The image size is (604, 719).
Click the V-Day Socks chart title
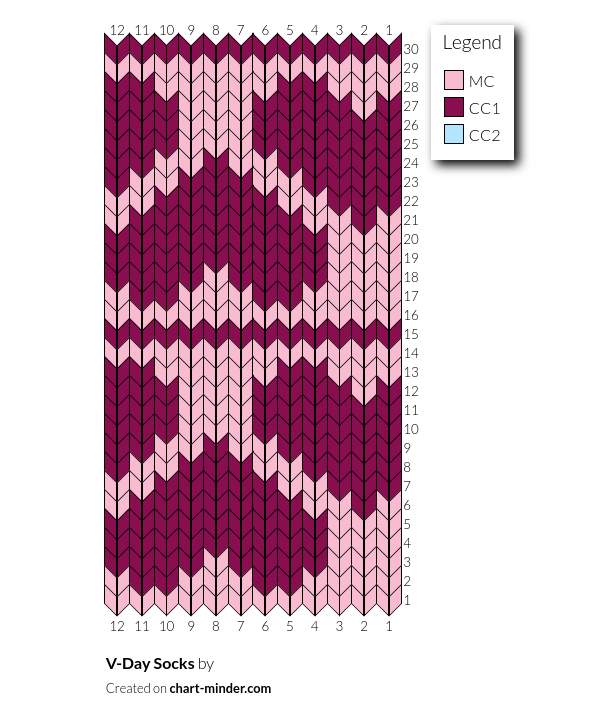click(150, 664)
